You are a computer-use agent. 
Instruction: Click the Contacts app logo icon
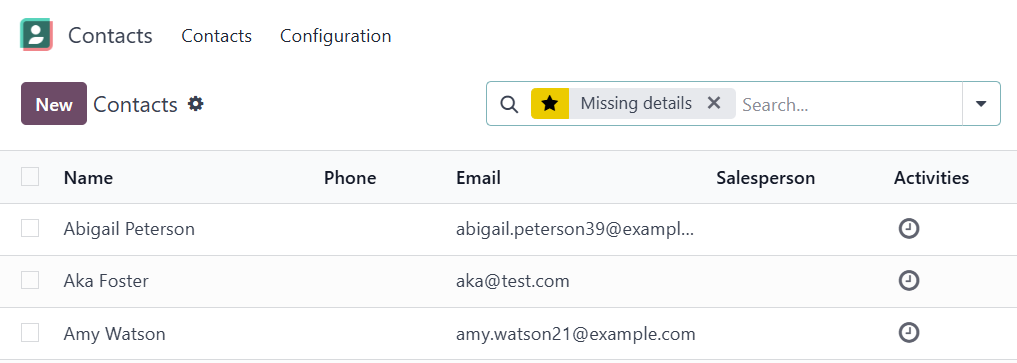click(36, 35)
